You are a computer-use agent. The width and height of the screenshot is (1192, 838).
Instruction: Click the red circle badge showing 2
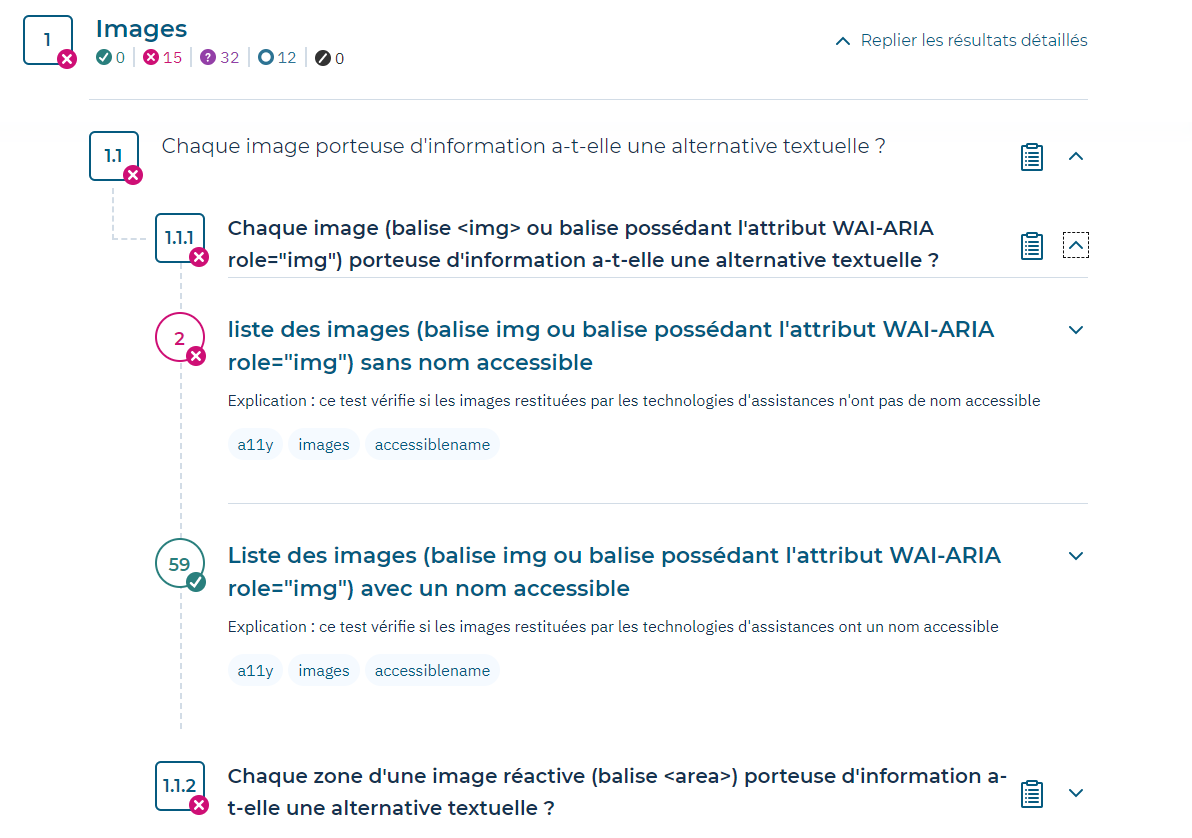pyautogui.click(x=180, y=338)
